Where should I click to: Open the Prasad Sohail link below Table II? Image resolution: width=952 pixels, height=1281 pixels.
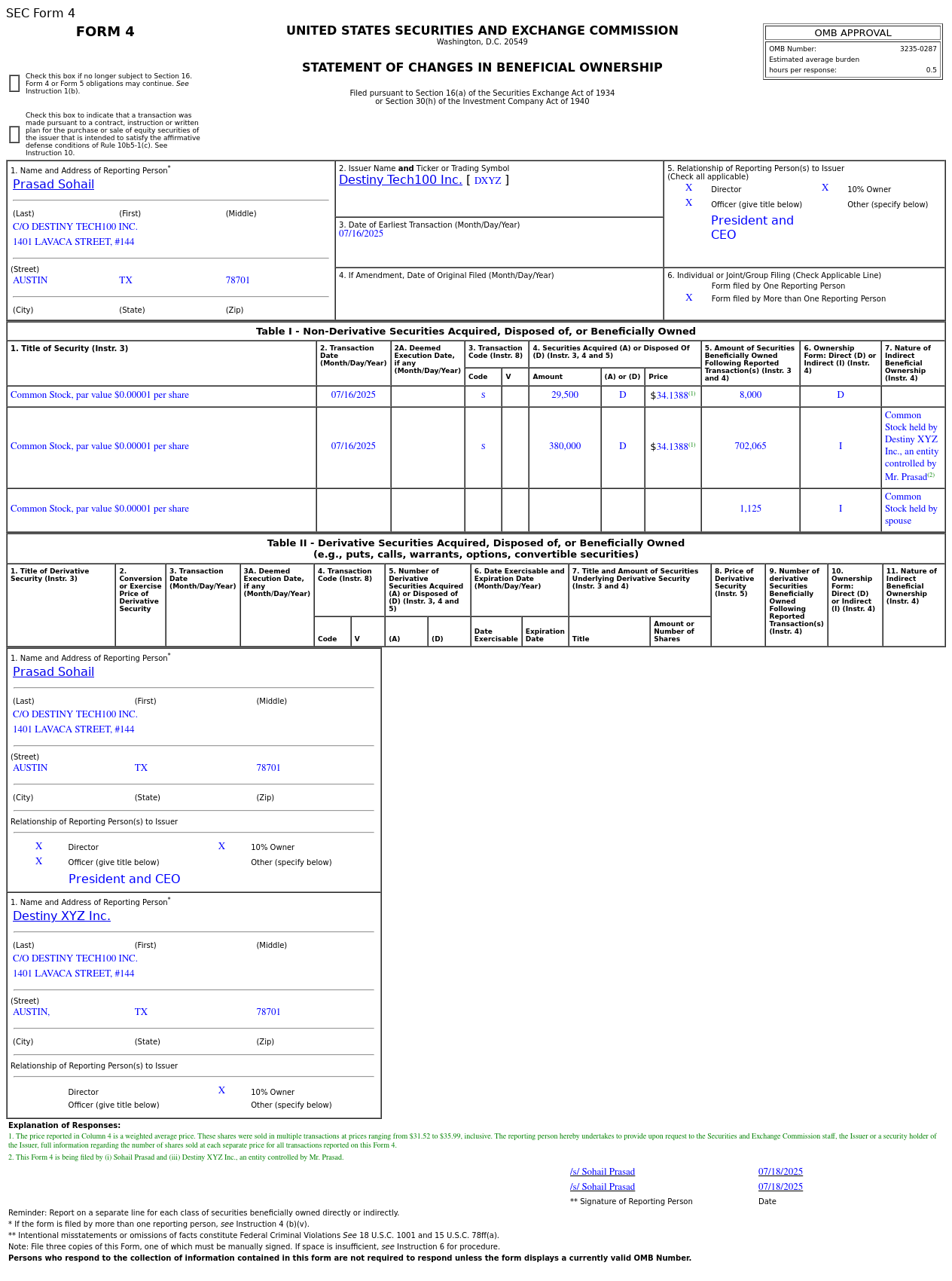coord(53,672)
